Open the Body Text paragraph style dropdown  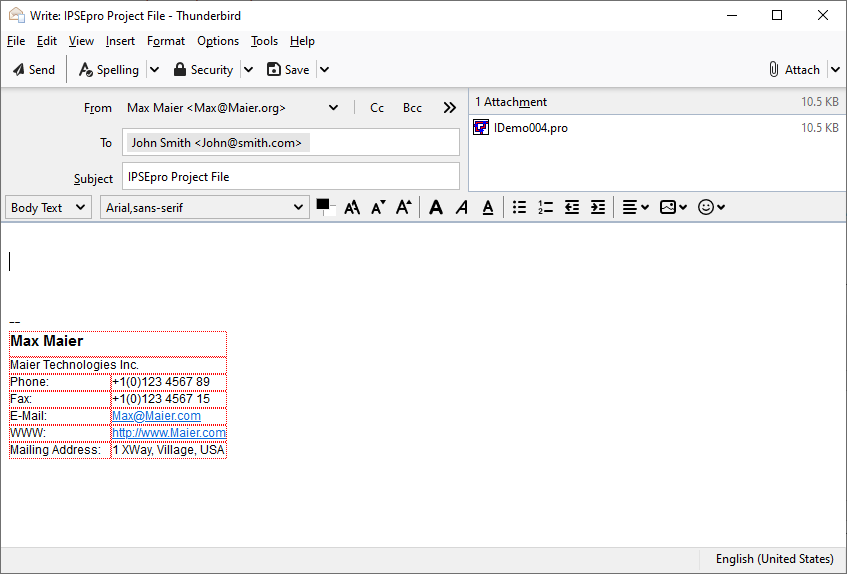point(48,207)
